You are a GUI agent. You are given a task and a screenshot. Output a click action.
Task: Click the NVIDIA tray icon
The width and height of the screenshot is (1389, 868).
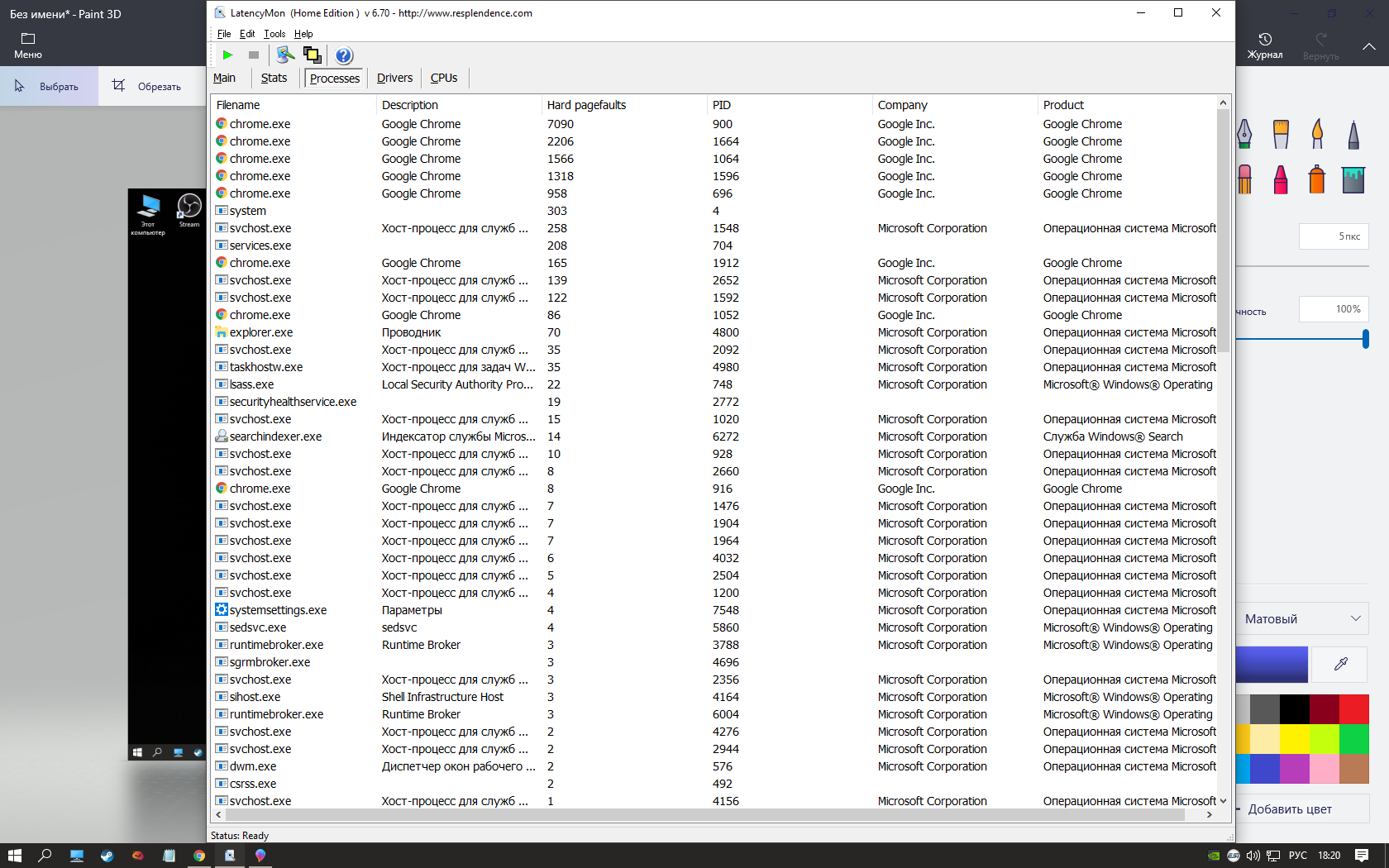coord(1213,856)
